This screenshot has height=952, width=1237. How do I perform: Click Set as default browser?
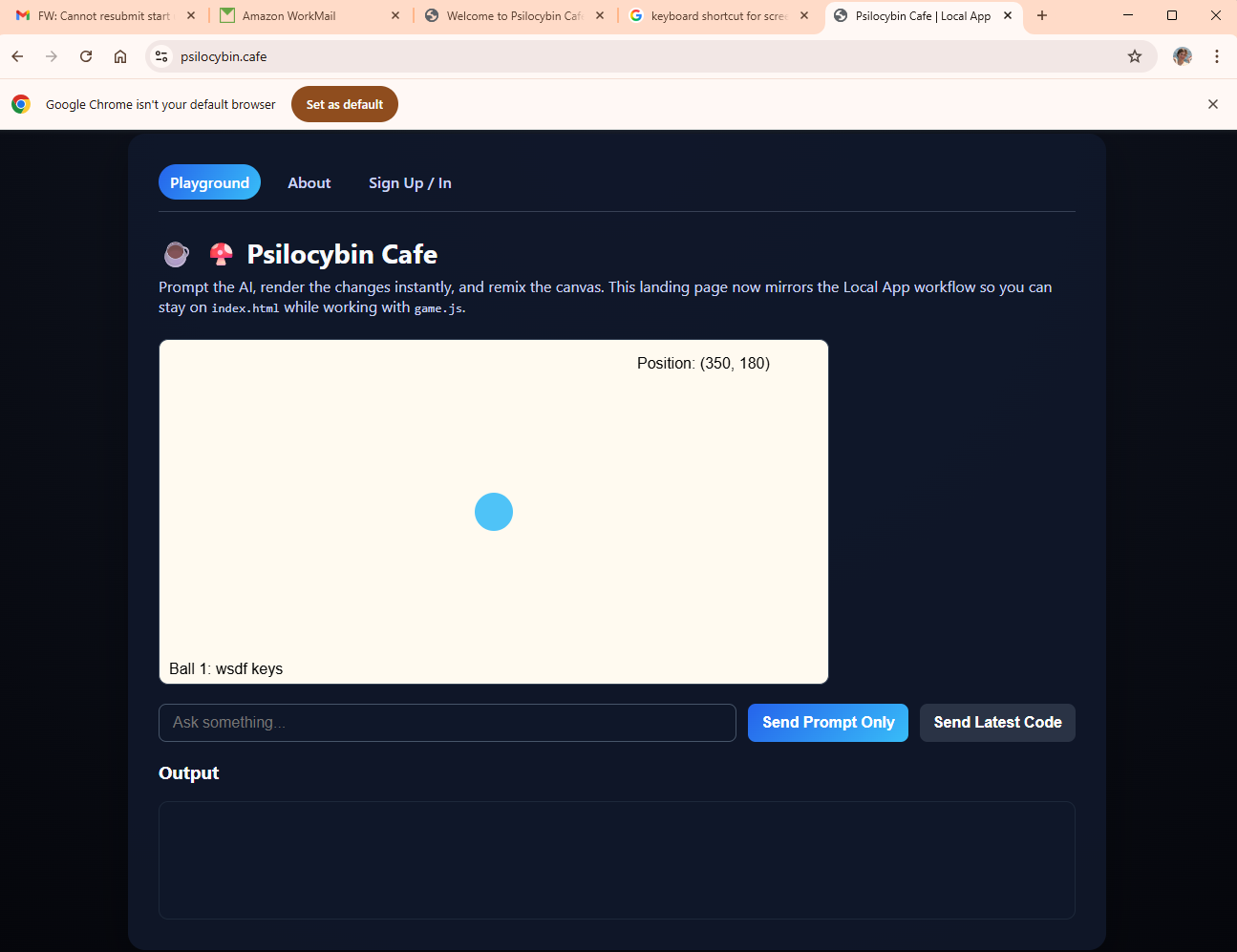(x=344, y=104)
